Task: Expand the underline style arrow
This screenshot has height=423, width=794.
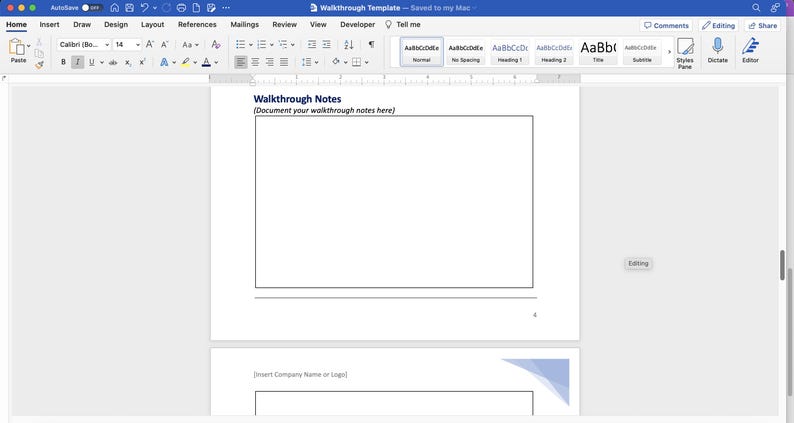Action: point(101,62)
